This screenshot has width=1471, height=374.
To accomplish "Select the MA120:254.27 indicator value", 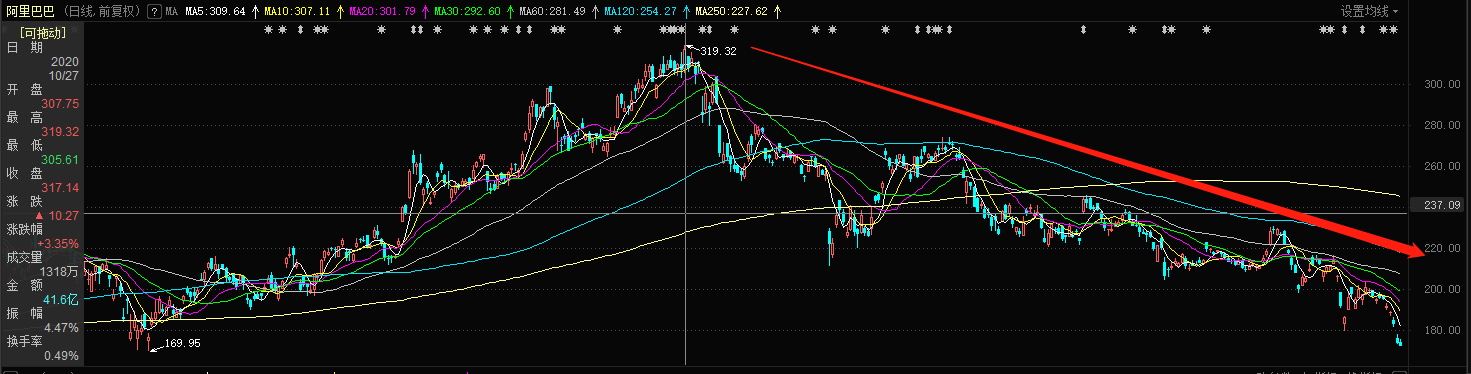I will (641, 12).
